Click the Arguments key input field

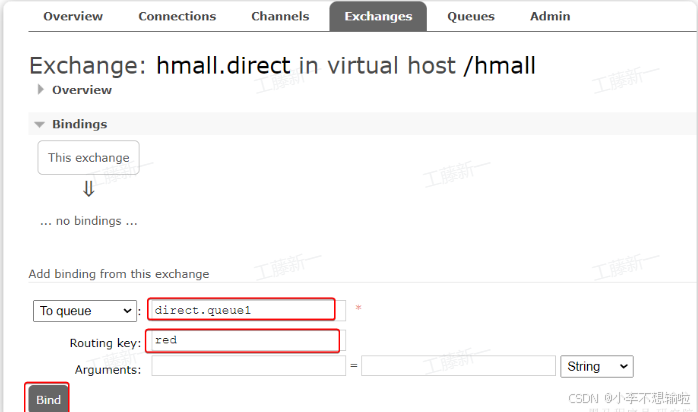[x=248, y=366]
